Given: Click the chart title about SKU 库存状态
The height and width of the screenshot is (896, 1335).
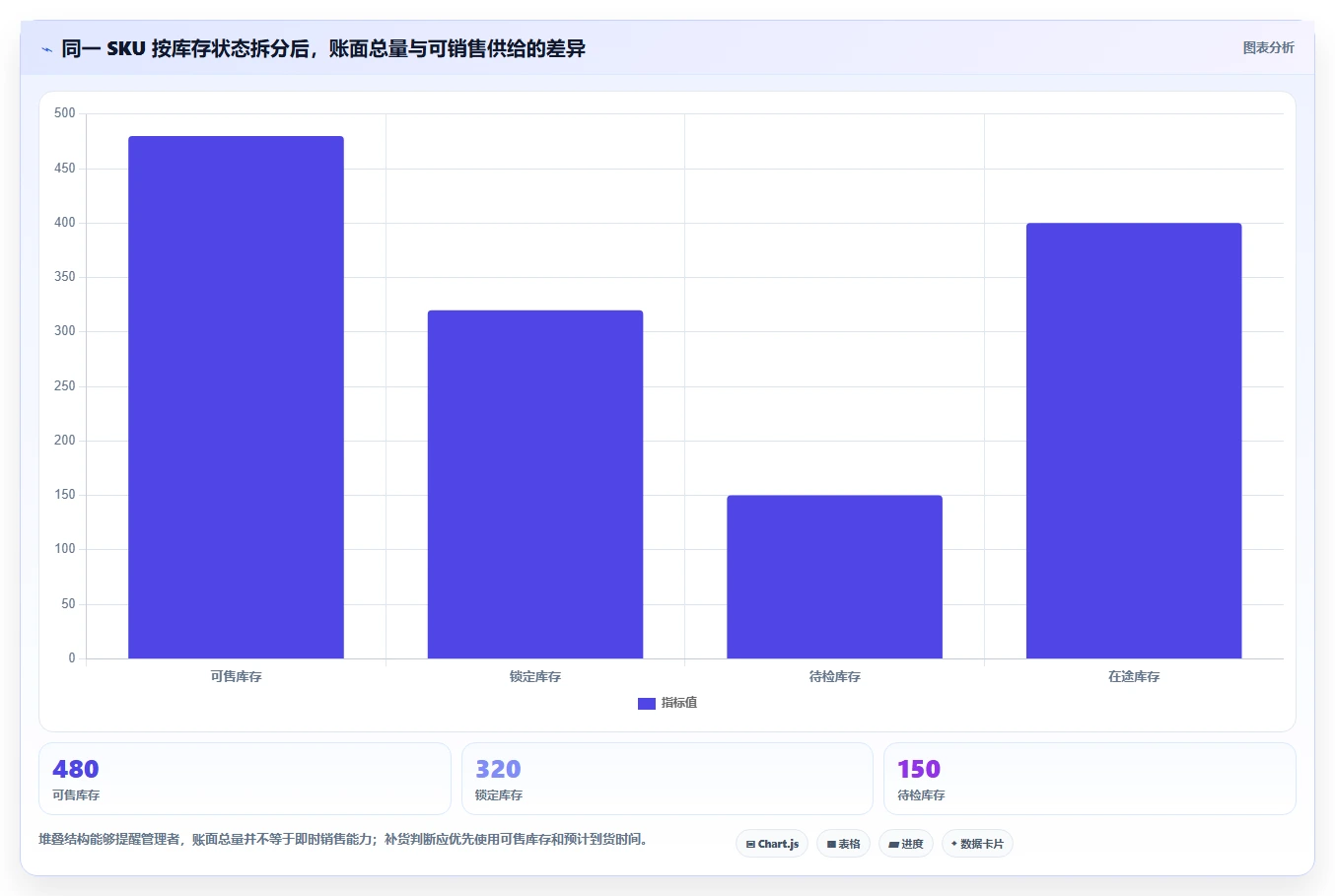Looking at the screenshot, I should coord(323,48).
